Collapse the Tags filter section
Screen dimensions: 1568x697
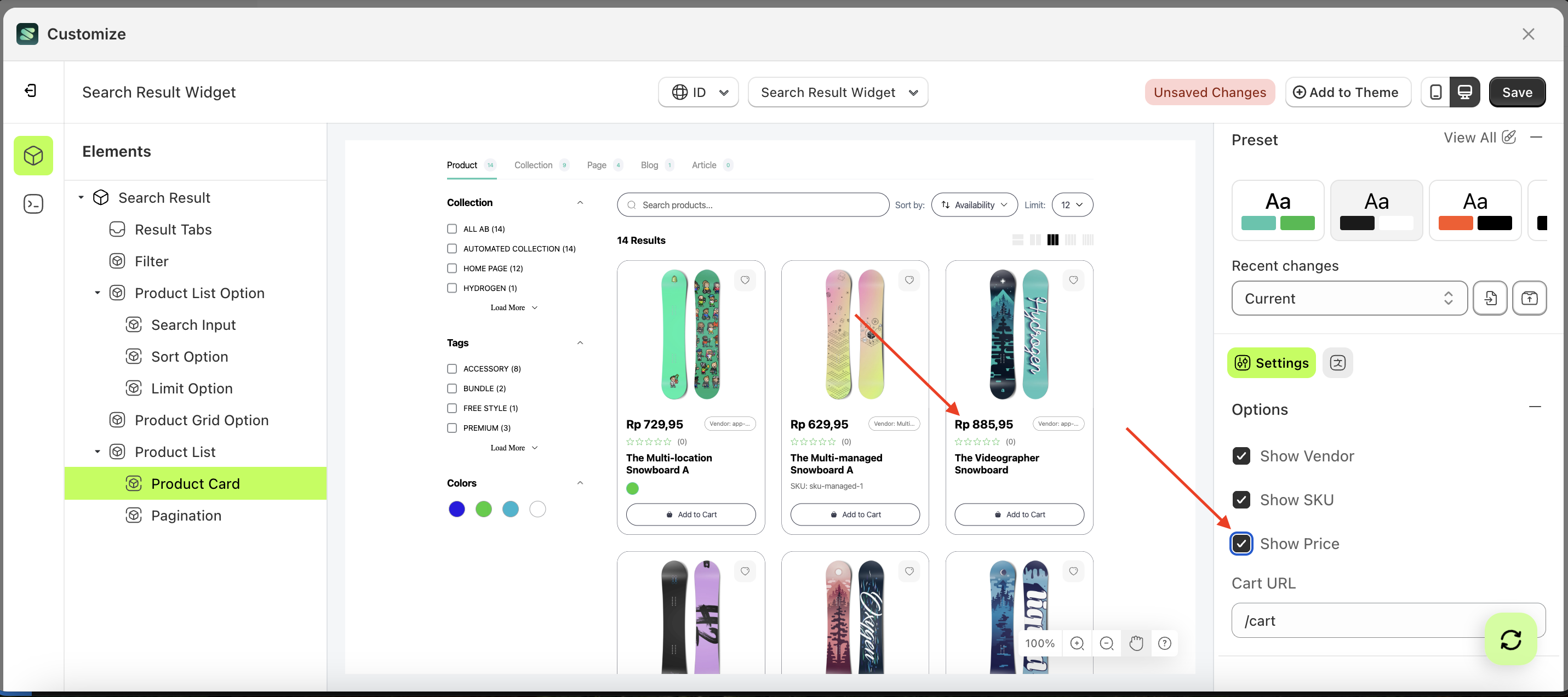[580, 342]
